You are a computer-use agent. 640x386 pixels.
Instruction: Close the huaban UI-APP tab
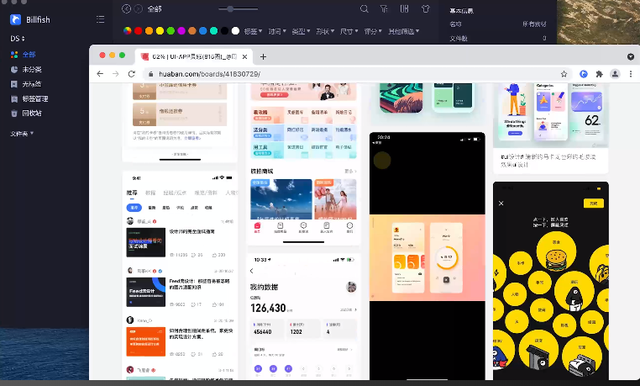244,57
